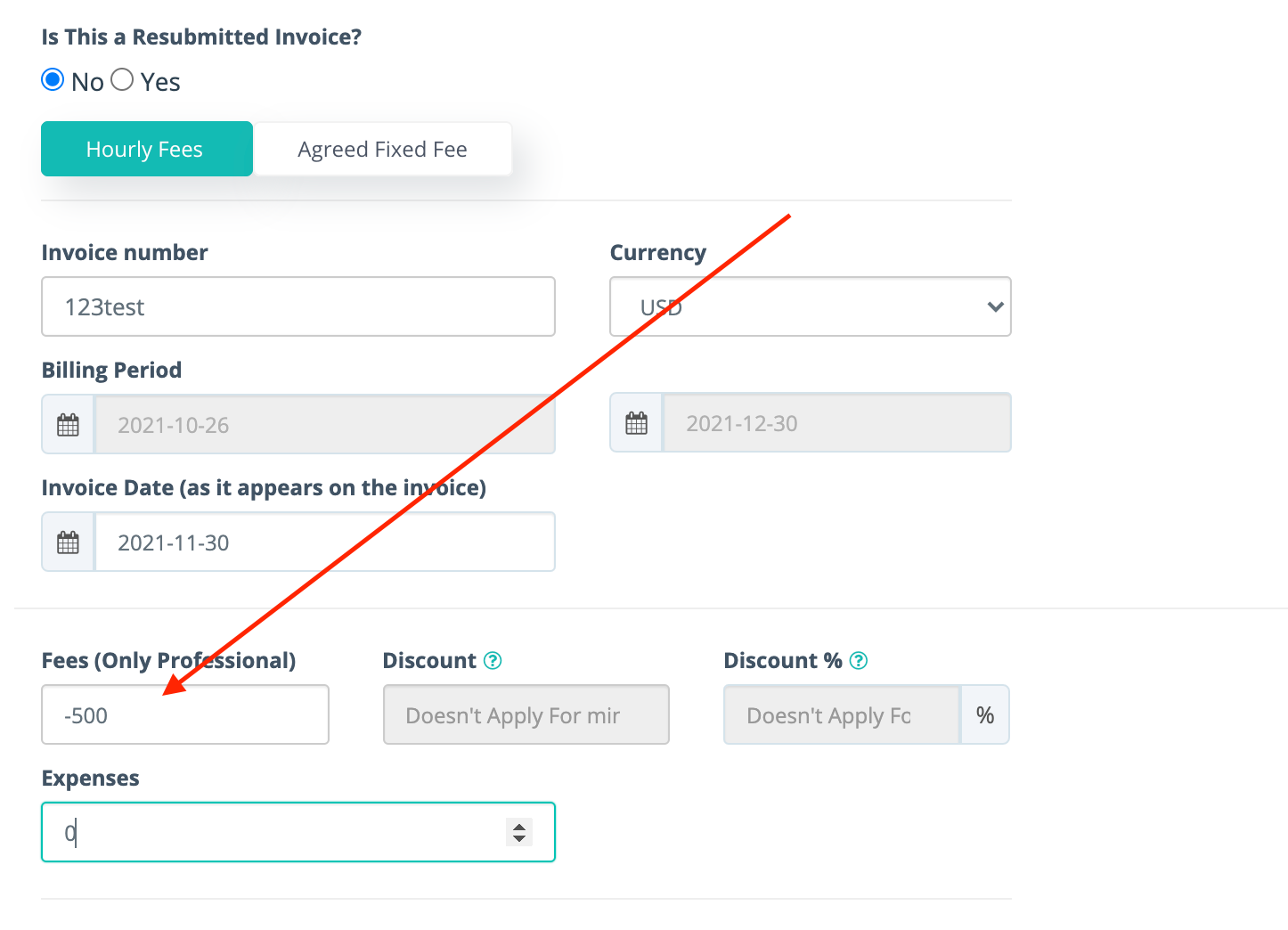Switch to the Hourly Fees tab
The image size is (1288, 930).
pyautogui.click(x=147, y=149)
